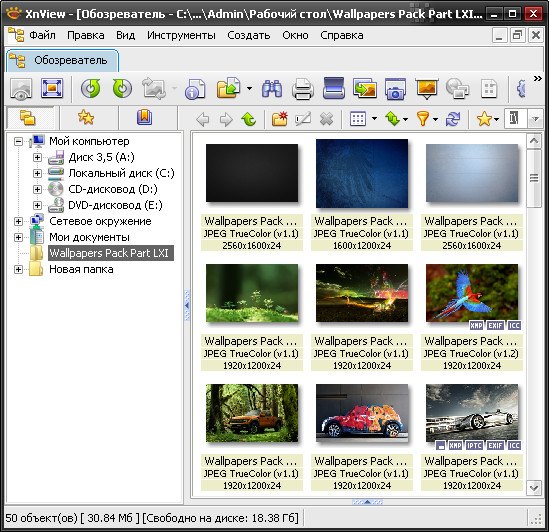Screen dimensions: 549x532
Task: Open the view mode grid dropdown arrow
Action: pos(374,119)
